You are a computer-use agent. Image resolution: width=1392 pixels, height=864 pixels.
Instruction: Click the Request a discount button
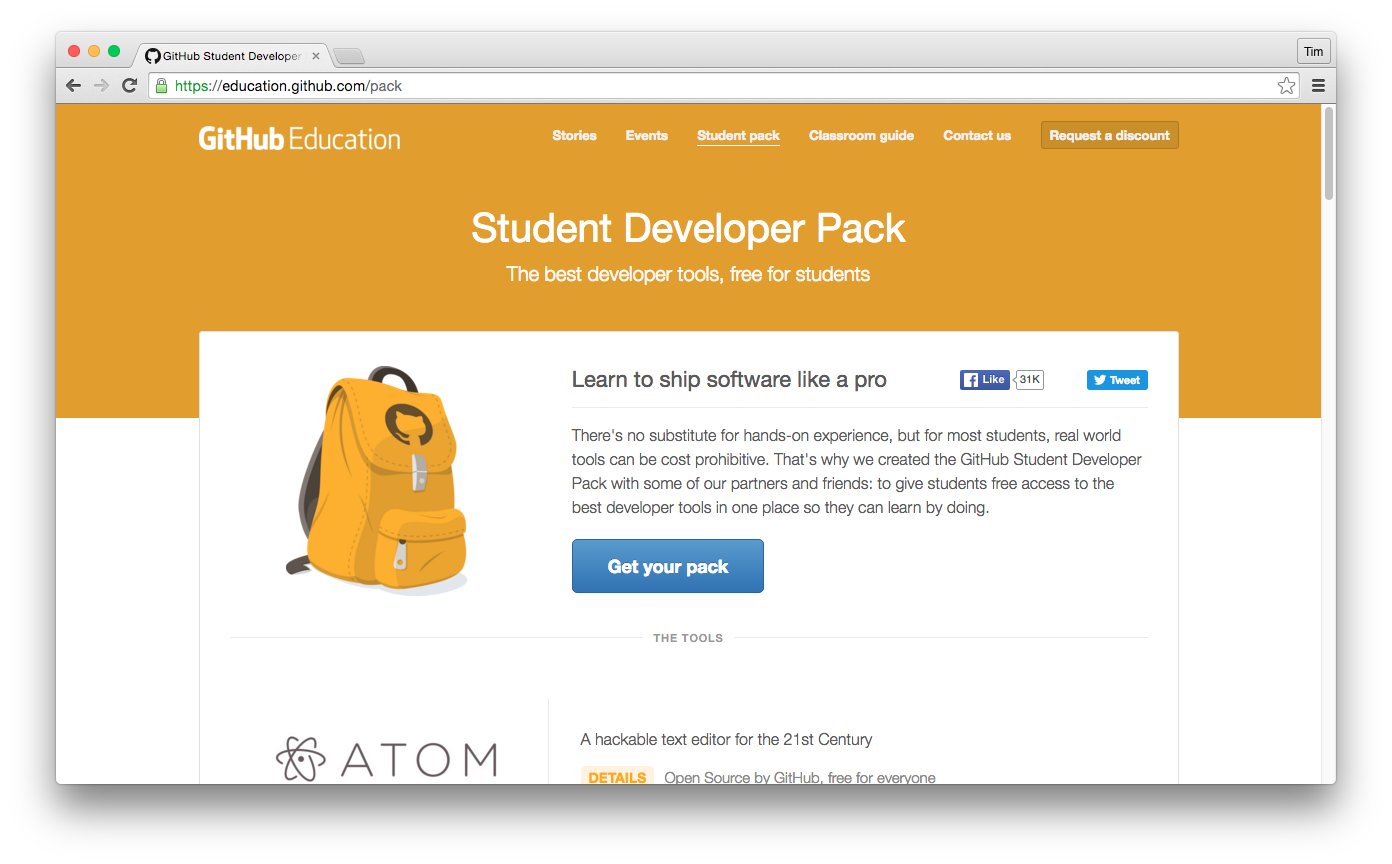pyautogui.click(x=1109, y=135)
